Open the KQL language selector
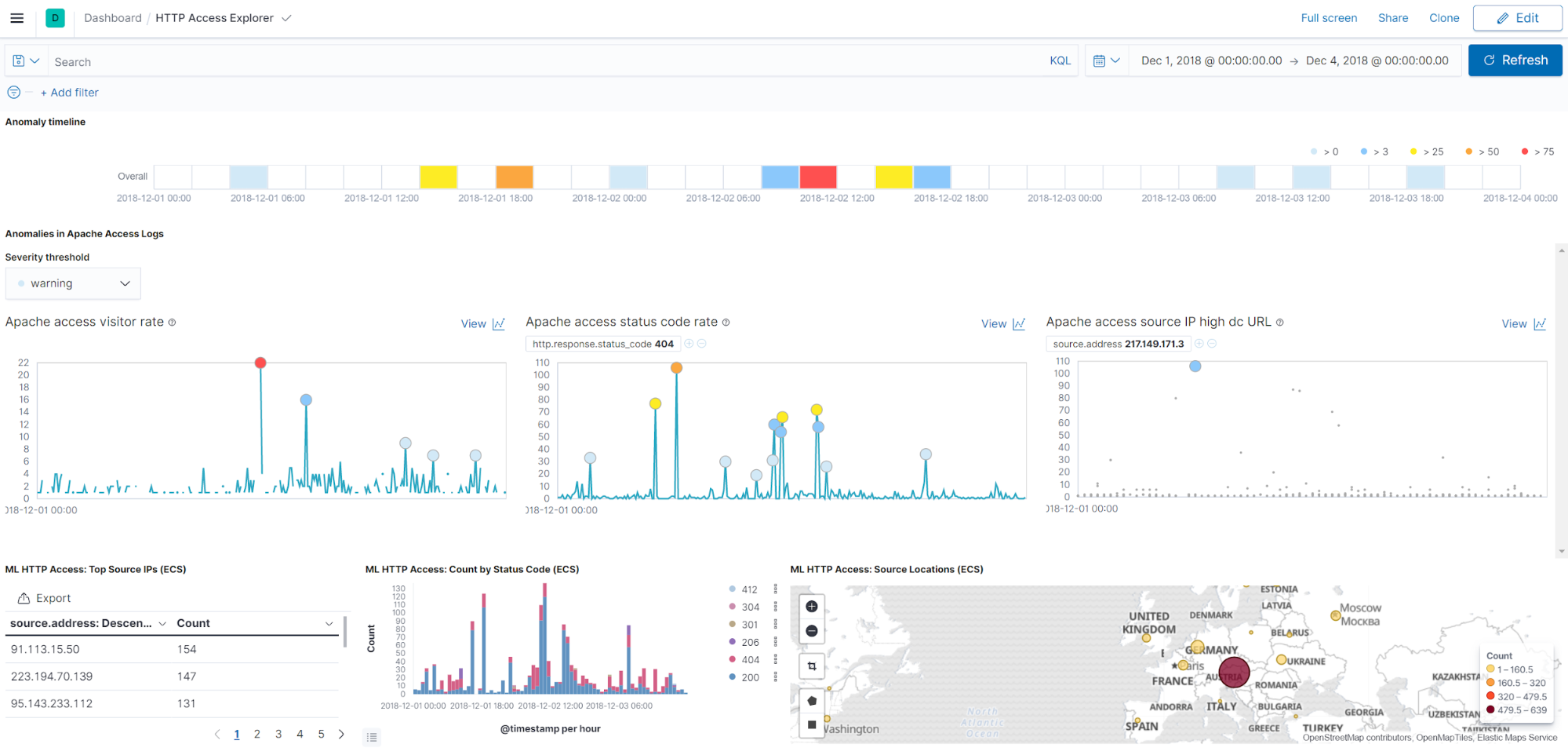Screen dimensions: 1568x755 [1060, 60]
